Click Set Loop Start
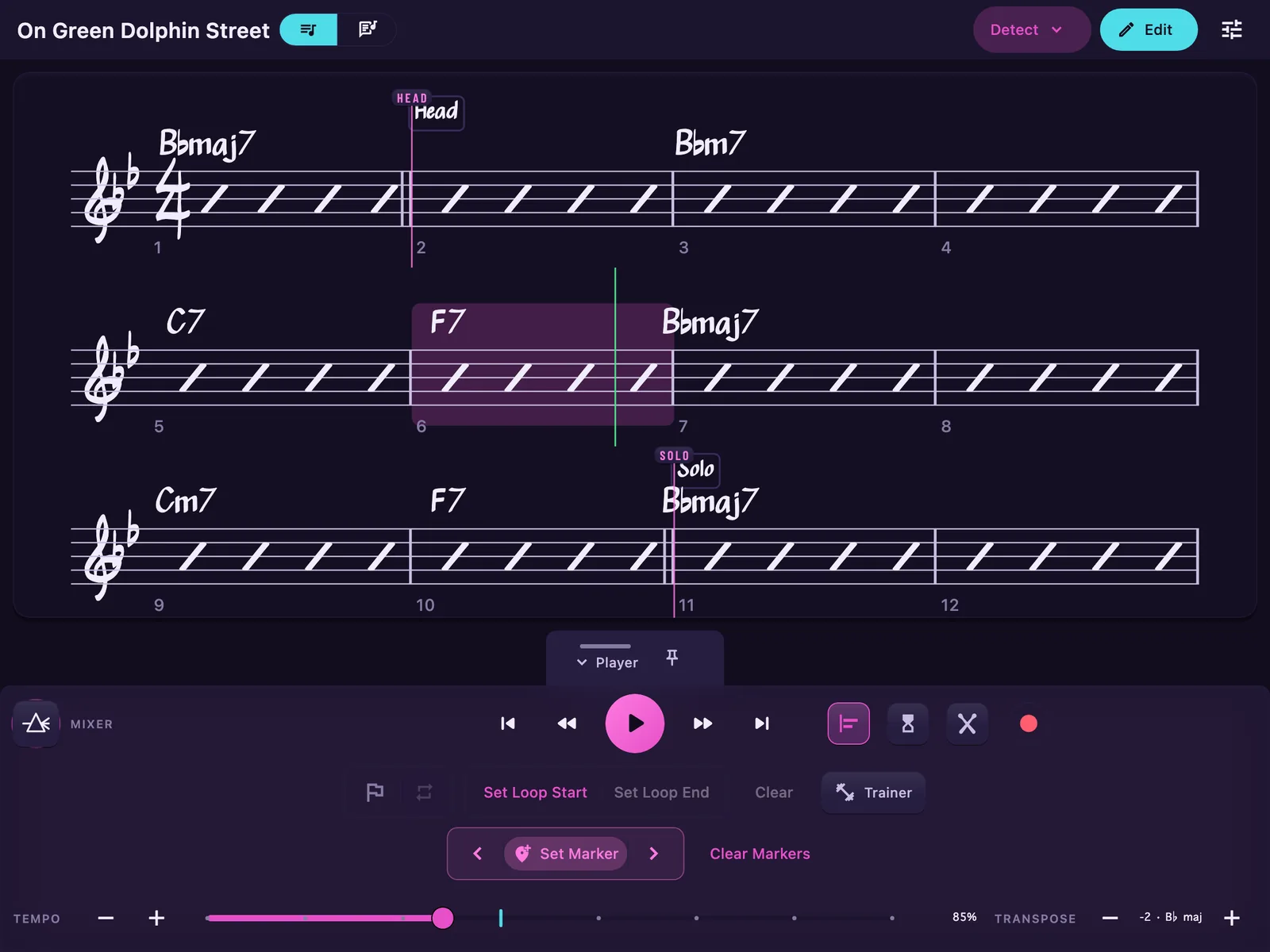The image size is (1270, 952). point(536,793)
